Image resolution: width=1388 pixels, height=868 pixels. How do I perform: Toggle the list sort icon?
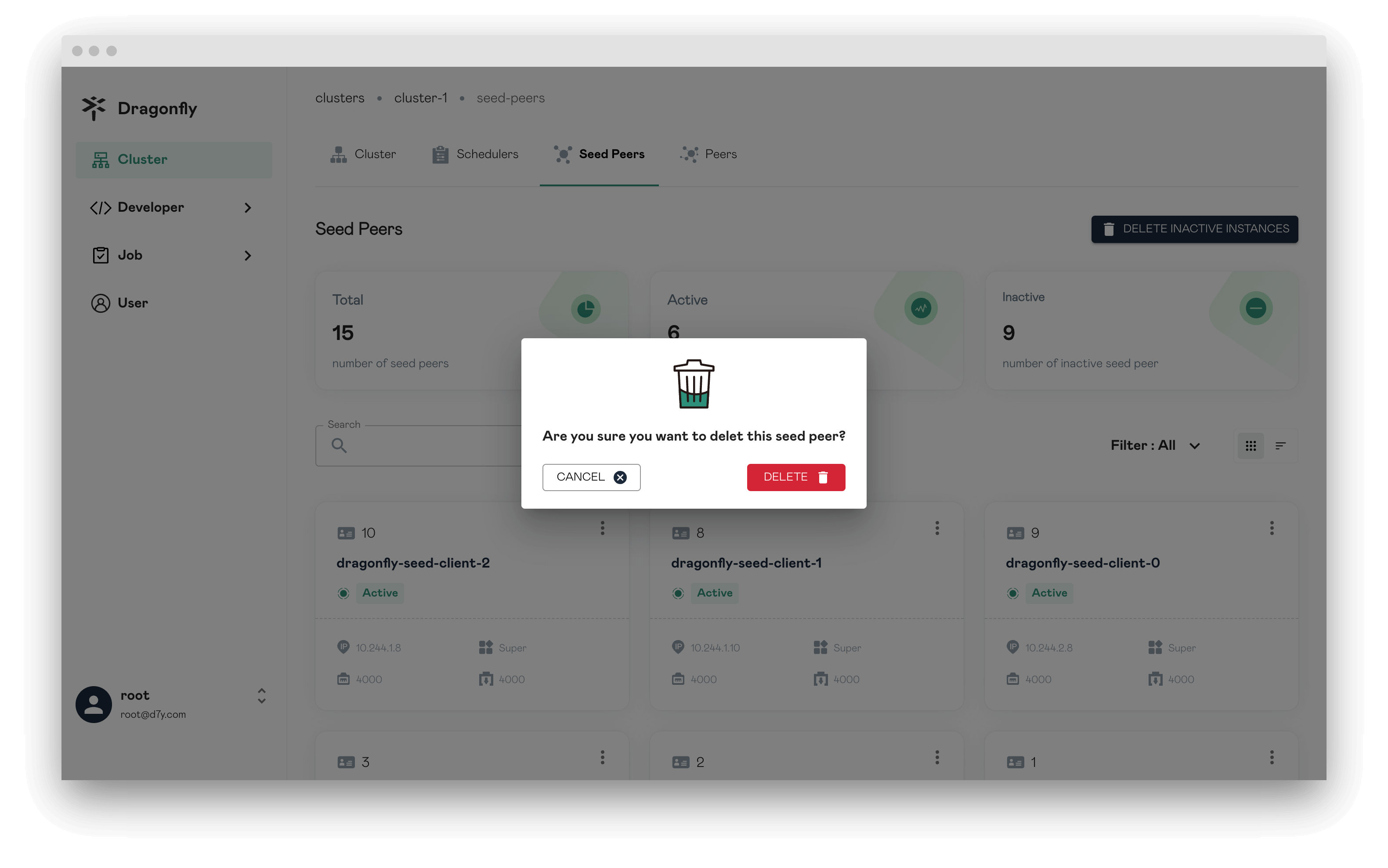1281,446
